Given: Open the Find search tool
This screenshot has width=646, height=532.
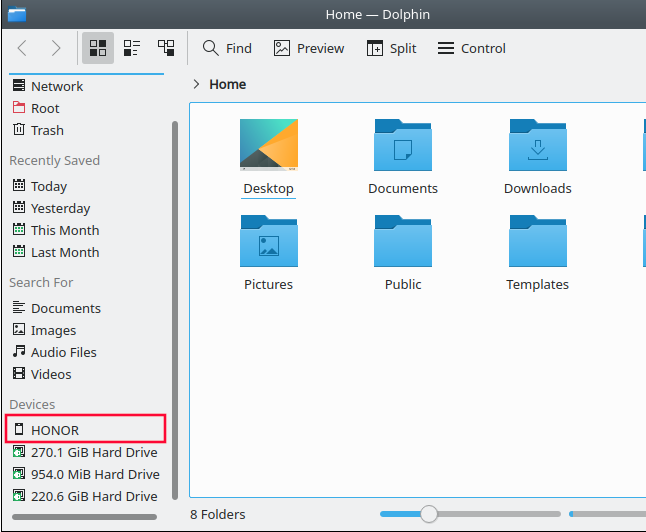Looking at the screenshot, I should tap(227, 48).
